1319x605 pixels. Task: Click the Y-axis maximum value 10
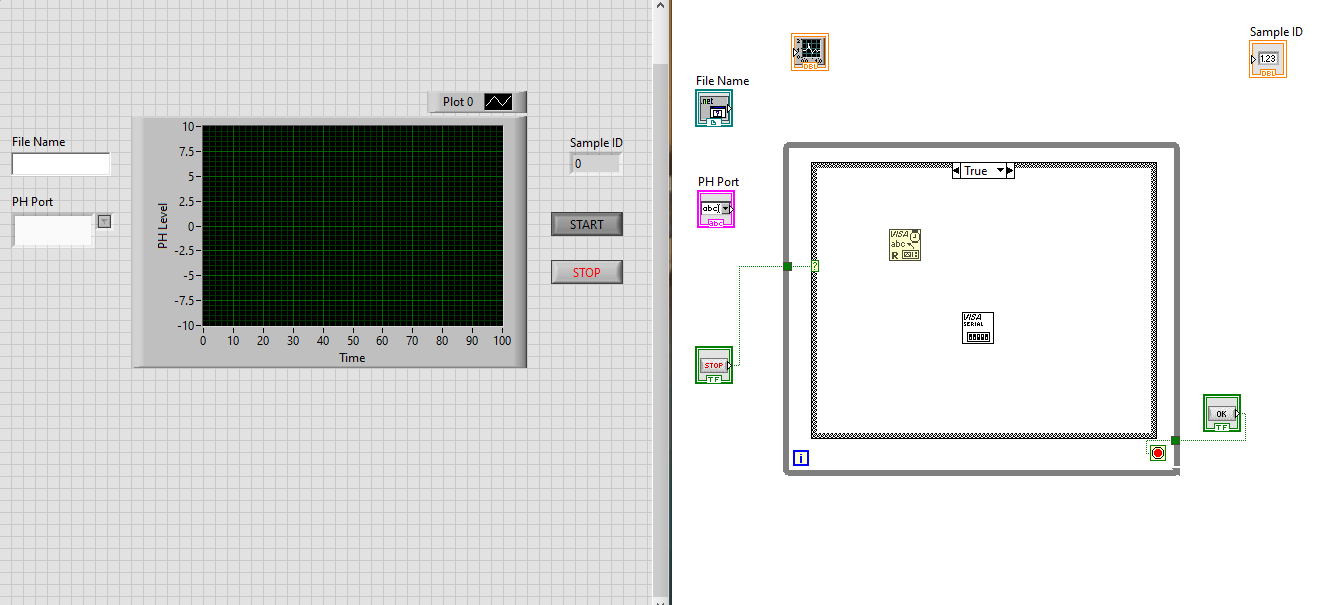point(188,127)
